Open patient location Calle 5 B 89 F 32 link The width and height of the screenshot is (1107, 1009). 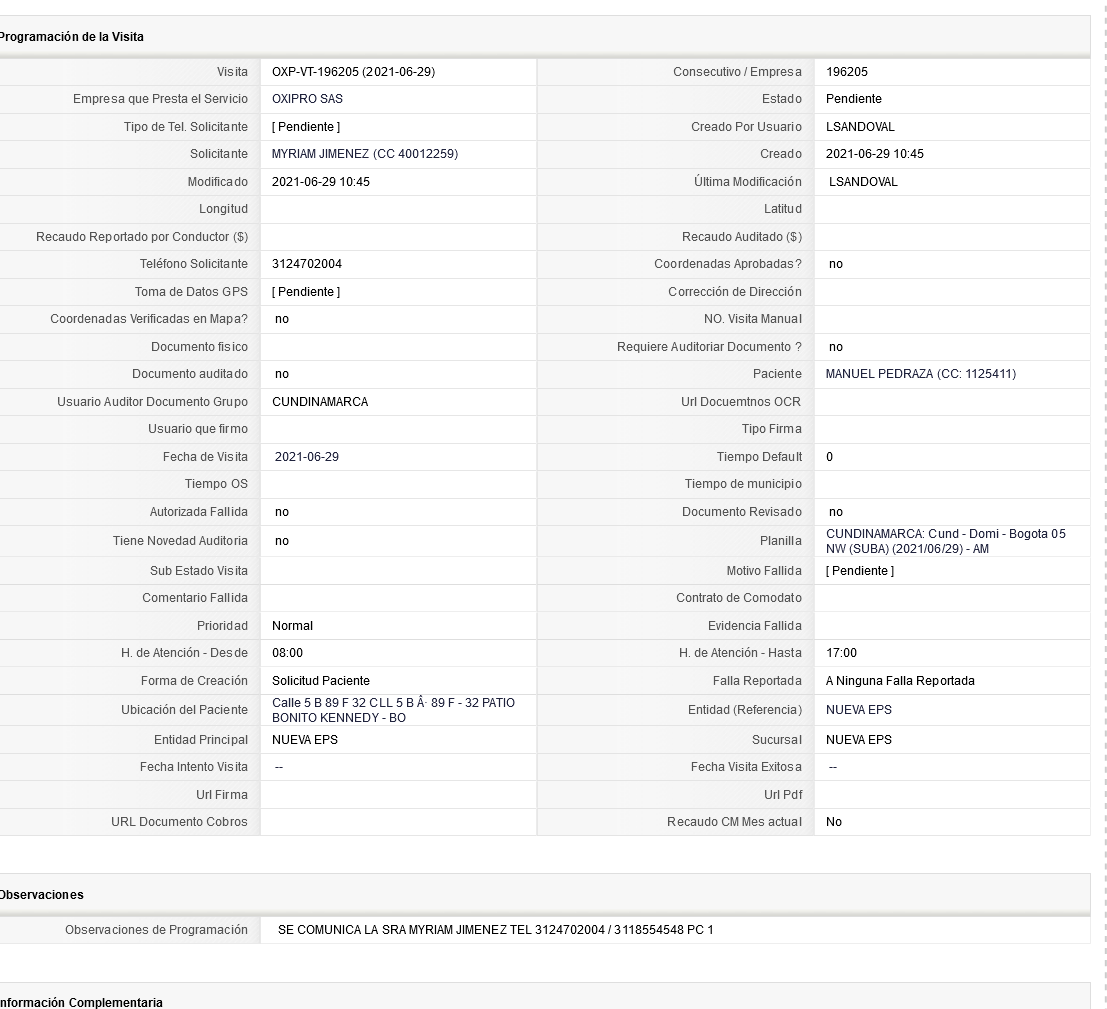393,710
